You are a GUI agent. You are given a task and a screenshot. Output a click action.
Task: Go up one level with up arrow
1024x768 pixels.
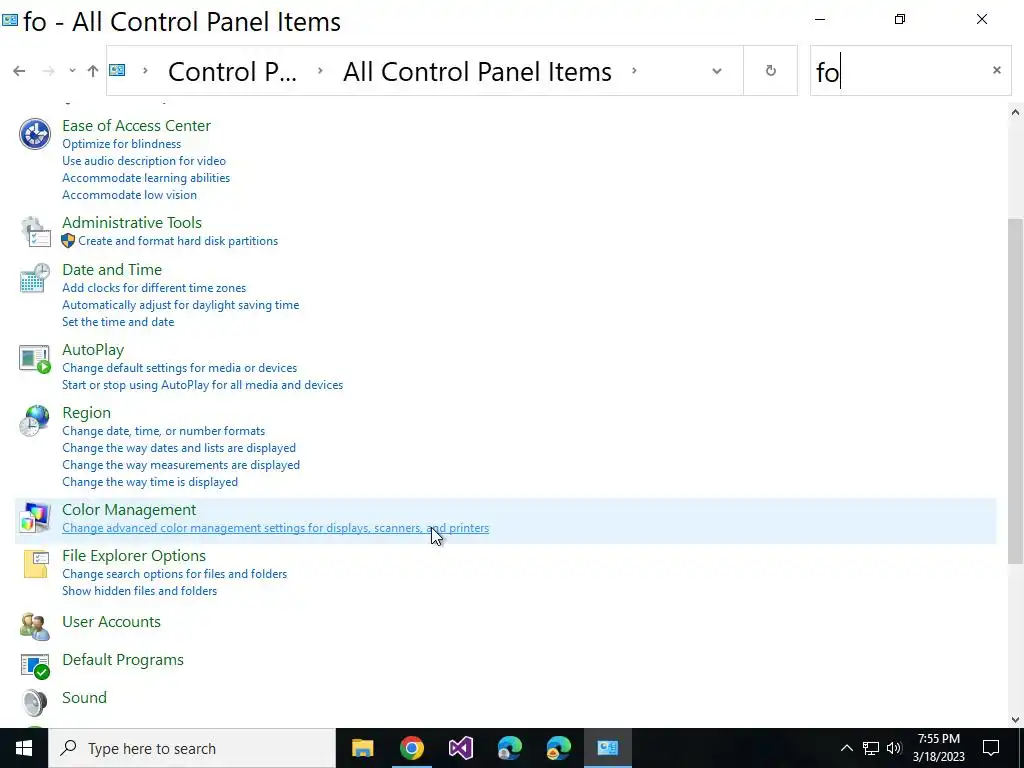point(93,71)
